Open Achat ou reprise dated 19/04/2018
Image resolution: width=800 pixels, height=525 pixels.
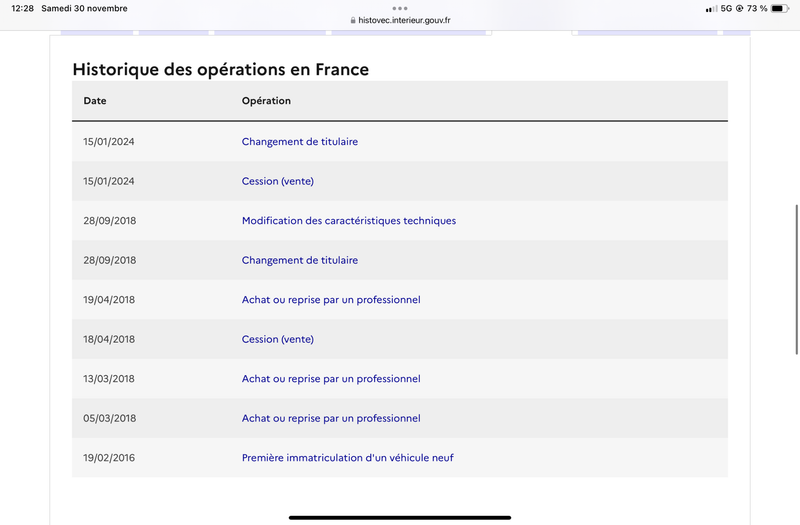click(331, 299)
